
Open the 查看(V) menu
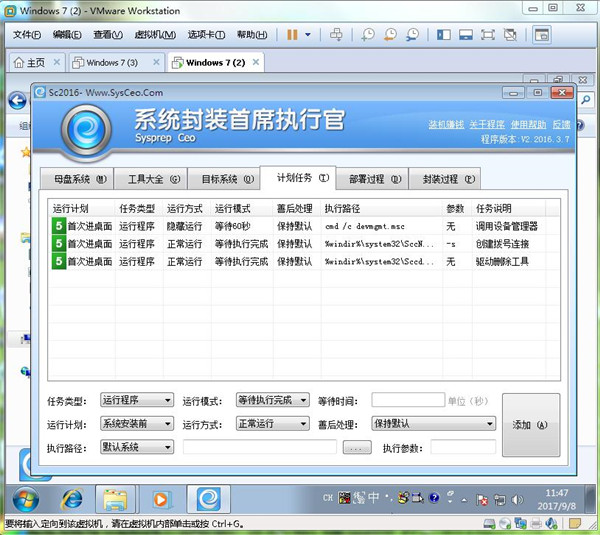108,35
